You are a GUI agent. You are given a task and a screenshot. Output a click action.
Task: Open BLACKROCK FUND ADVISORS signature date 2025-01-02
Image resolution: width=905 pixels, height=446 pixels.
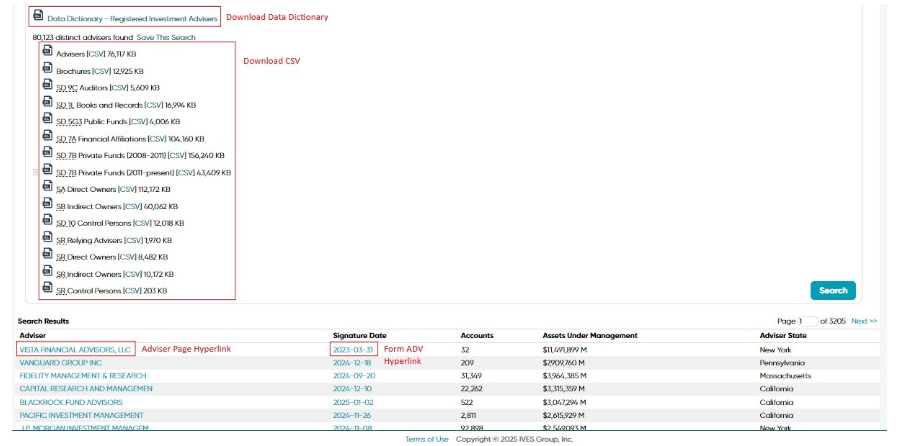pos(353,402)
